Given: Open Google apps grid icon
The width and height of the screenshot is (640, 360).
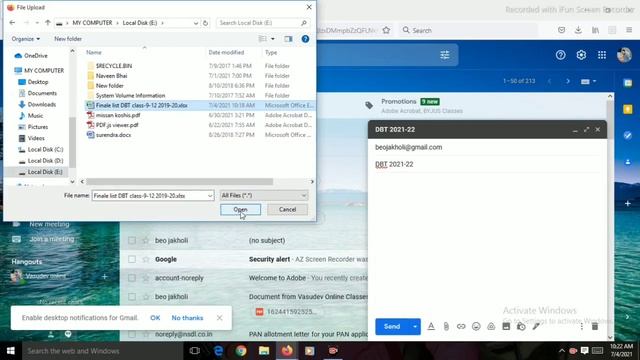Looking at the screenshot, I should click(x=602, y=55).
